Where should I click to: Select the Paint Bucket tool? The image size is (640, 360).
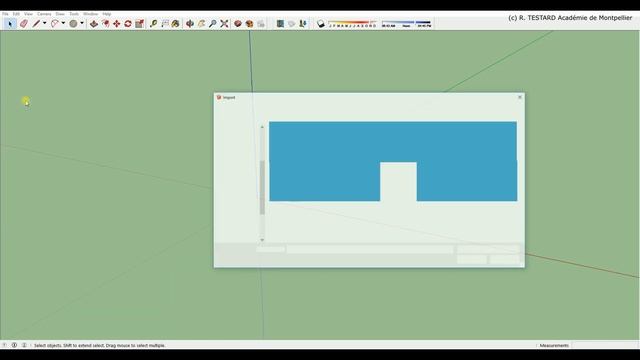[x=176, y=24]
